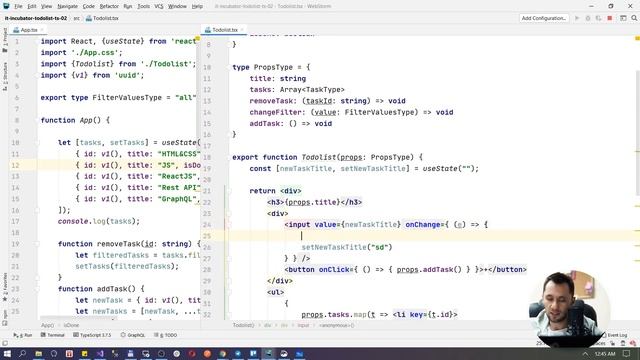Collapse function removeTask via gutter fold marker

click(37, 244)
